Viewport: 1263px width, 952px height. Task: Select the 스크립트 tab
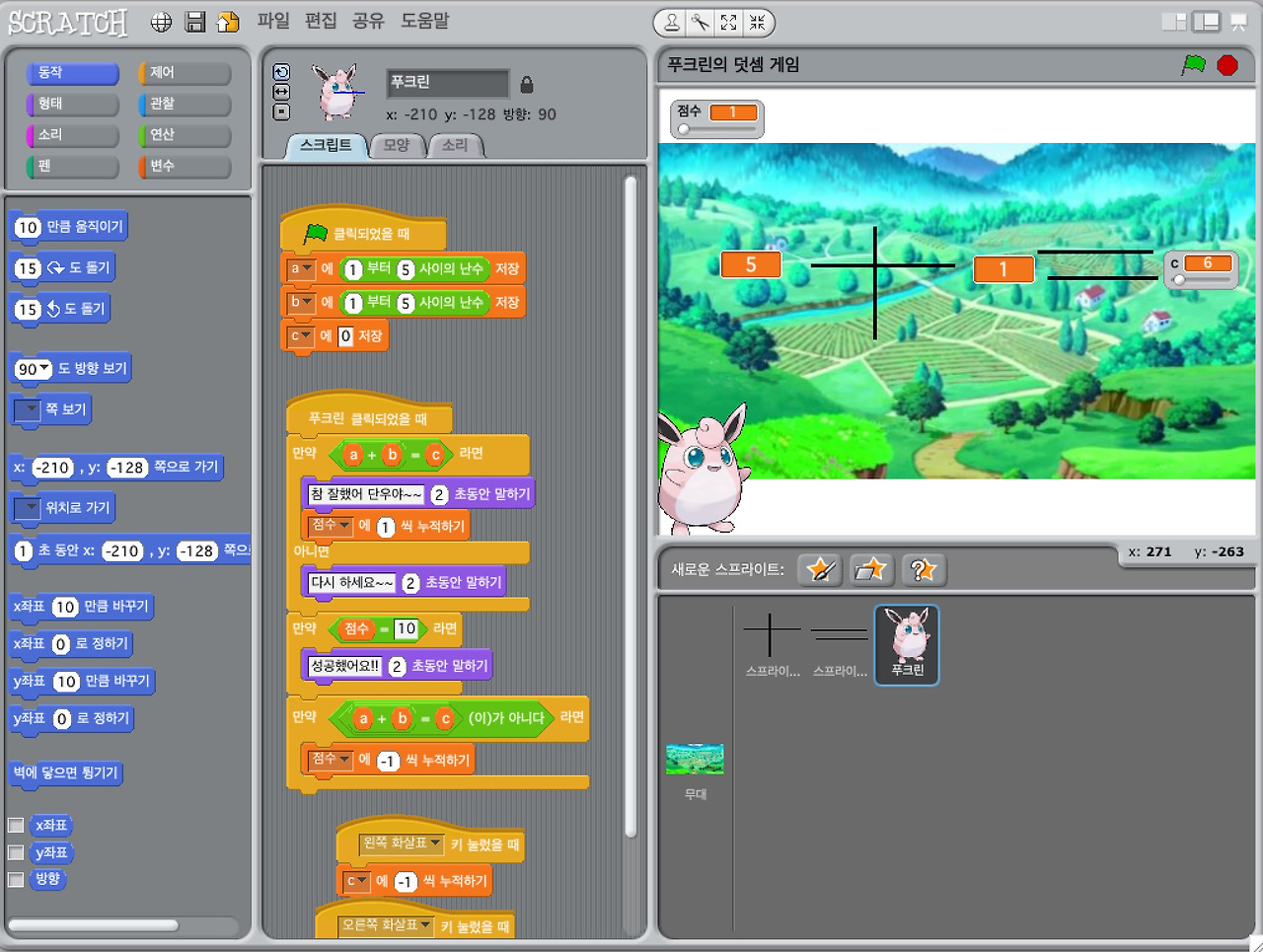pos(326,146)
